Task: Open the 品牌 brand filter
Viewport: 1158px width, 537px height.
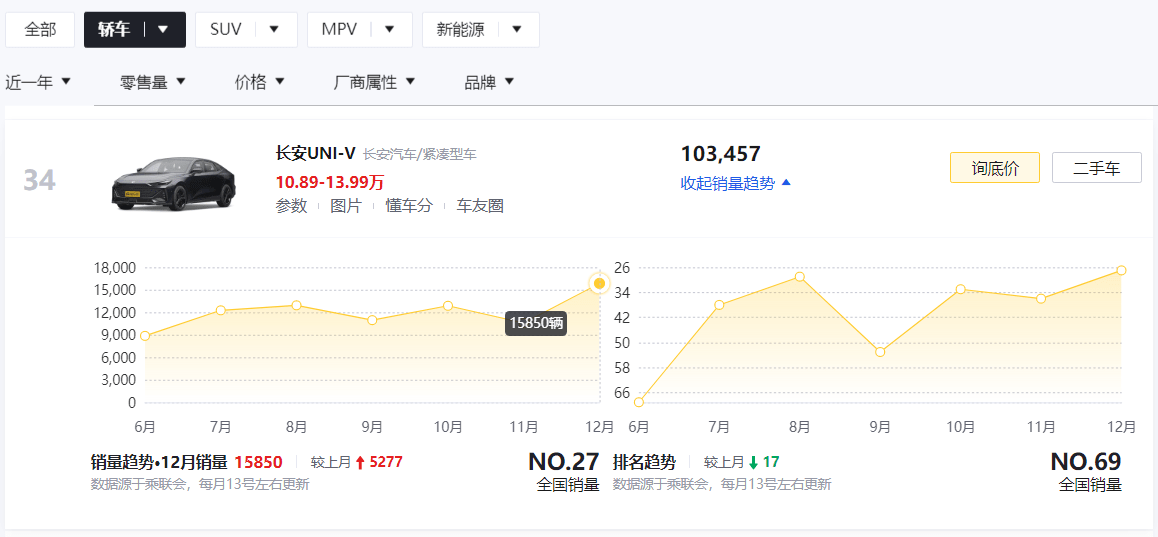Action: (489, 82)
